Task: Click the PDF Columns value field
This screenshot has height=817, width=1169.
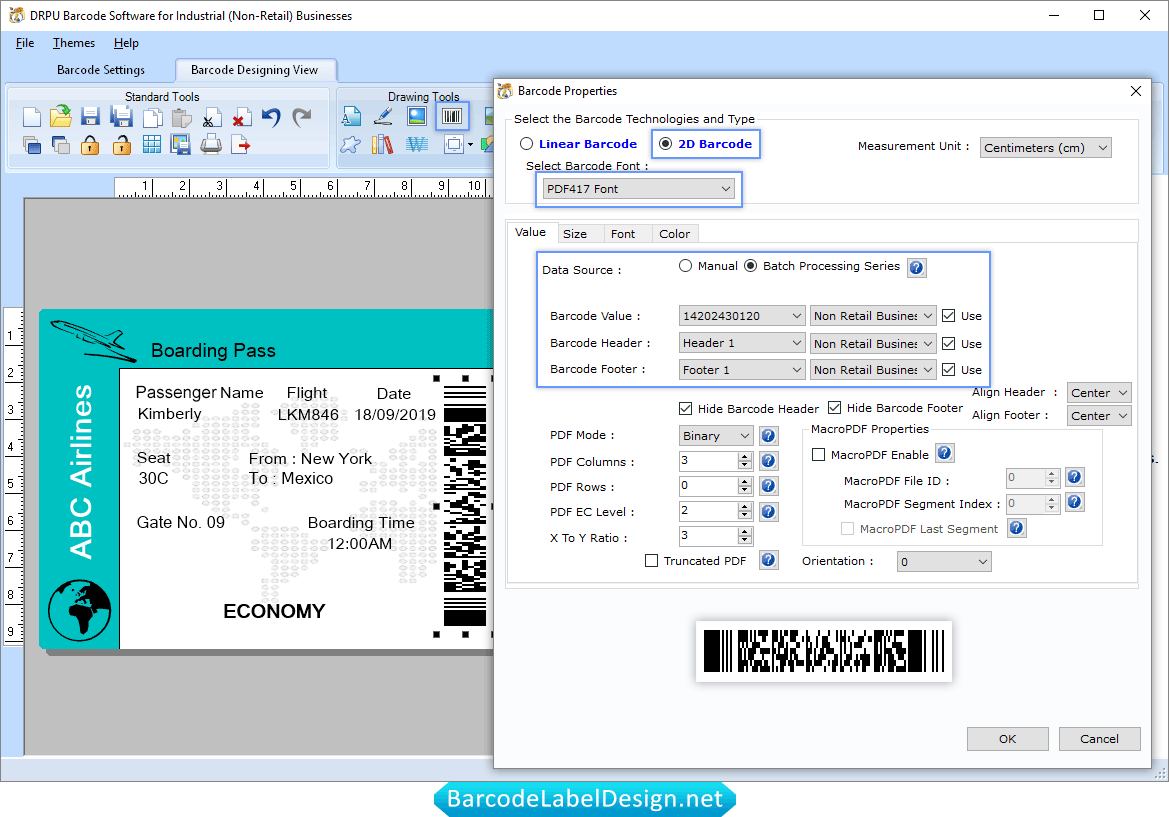Action: pyautogui.click(x=708, y=461)
